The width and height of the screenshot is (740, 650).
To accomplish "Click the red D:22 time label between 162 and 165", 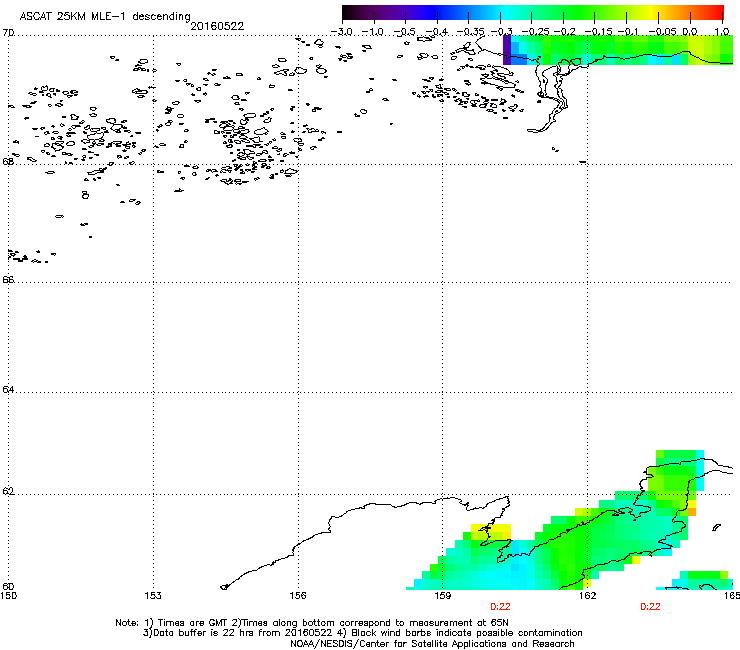I will [650, 607].
